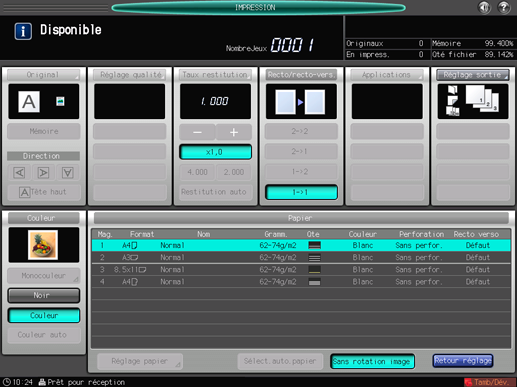Open the Couleur panel header

tap(44, 218)
